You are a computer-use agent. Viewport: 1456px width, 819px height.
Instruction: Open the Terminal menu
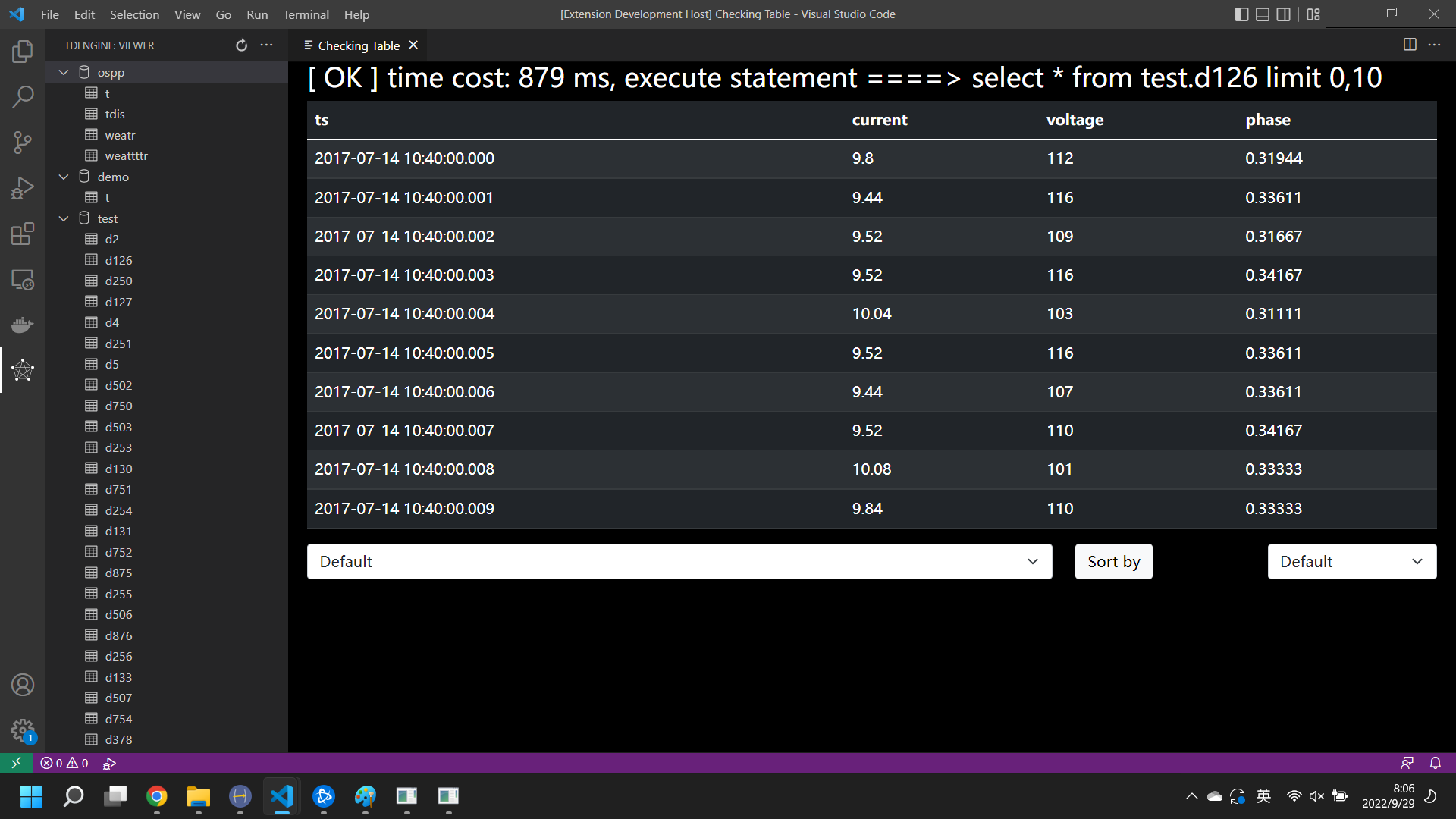[x=306, y=14]
